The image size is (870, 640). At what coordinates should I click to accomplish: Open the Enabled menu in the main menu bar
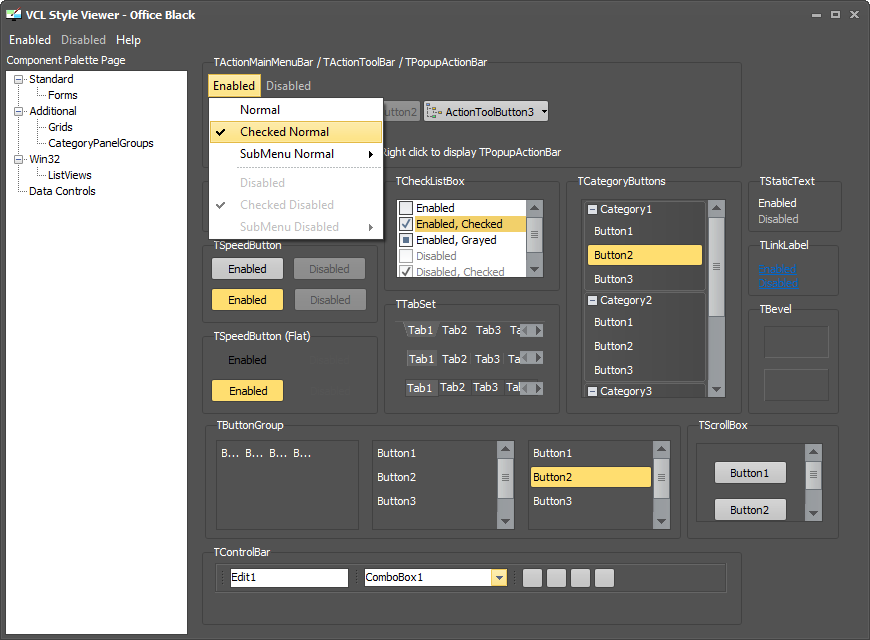(x=30, y=40)
